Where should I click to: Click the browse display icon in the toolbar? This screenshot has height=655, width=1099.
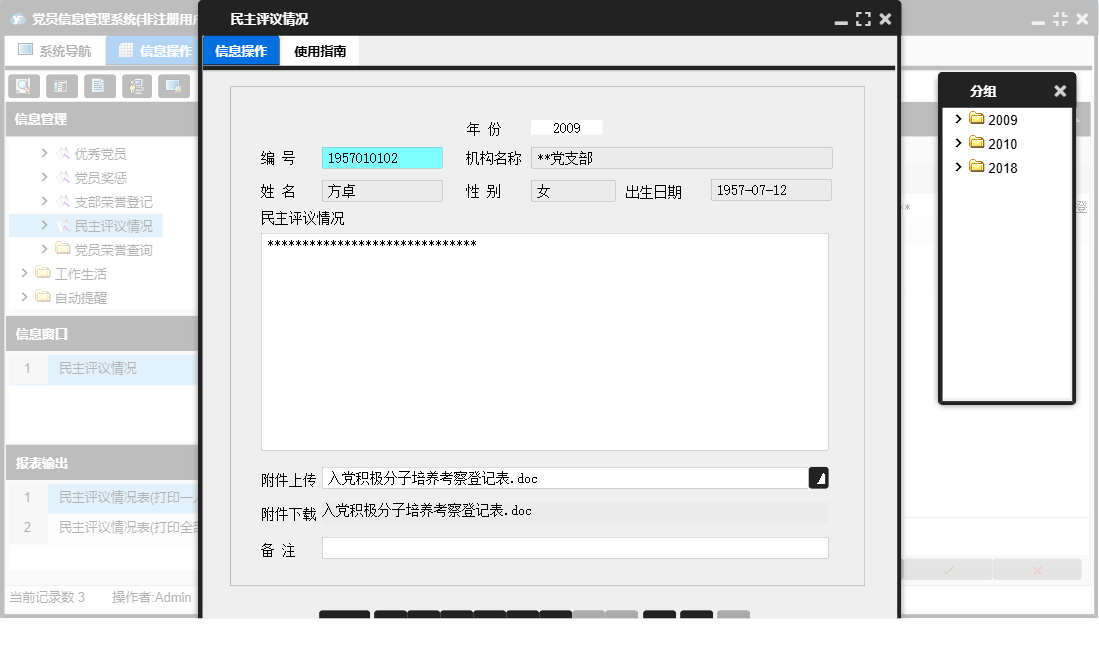(176, 86)
